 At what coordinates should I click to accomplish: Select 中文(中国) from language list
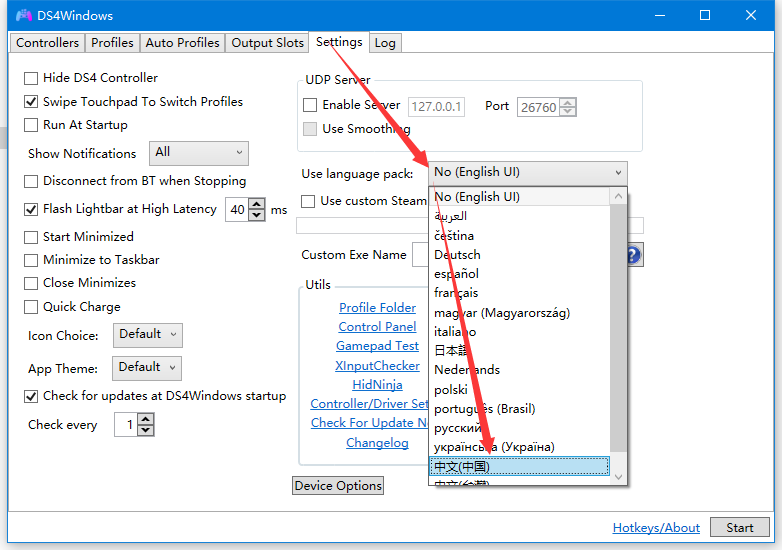click(519, 466)
